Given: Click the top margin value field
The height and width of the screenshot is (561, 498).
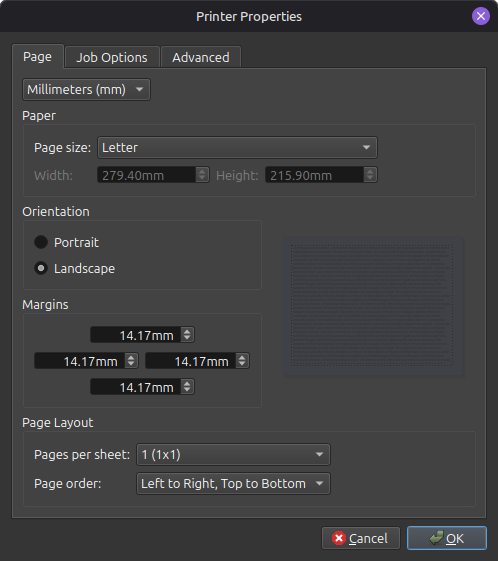Looking at the screenshot, I should click(x=136, y=335).
